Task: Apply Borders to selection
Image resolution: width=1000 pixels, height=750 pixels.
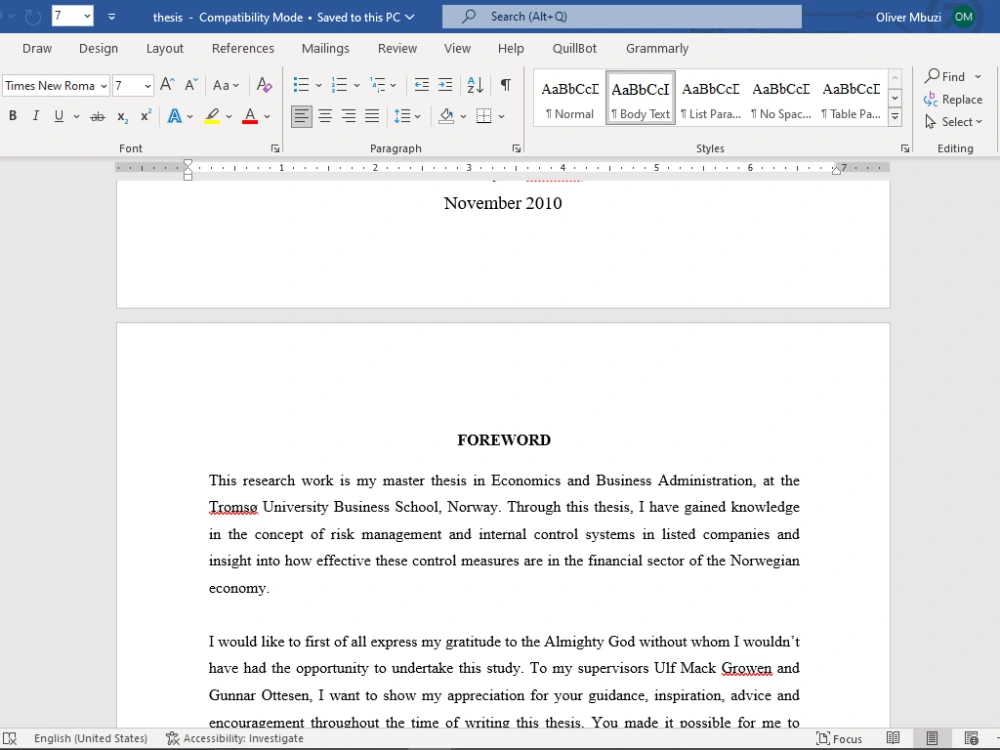Action: [x=484, y=116]
